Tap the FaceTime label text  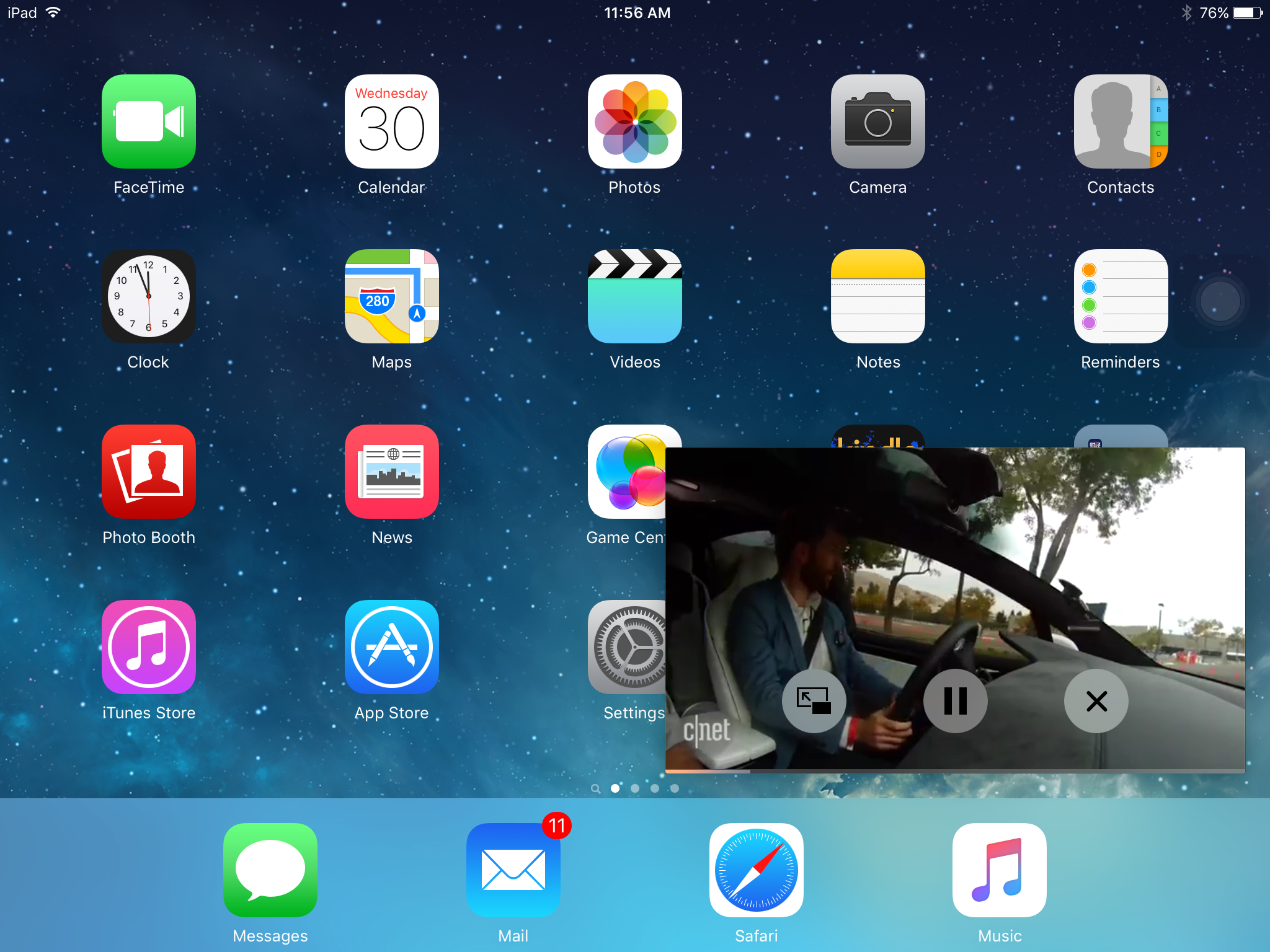coord(149,187)
